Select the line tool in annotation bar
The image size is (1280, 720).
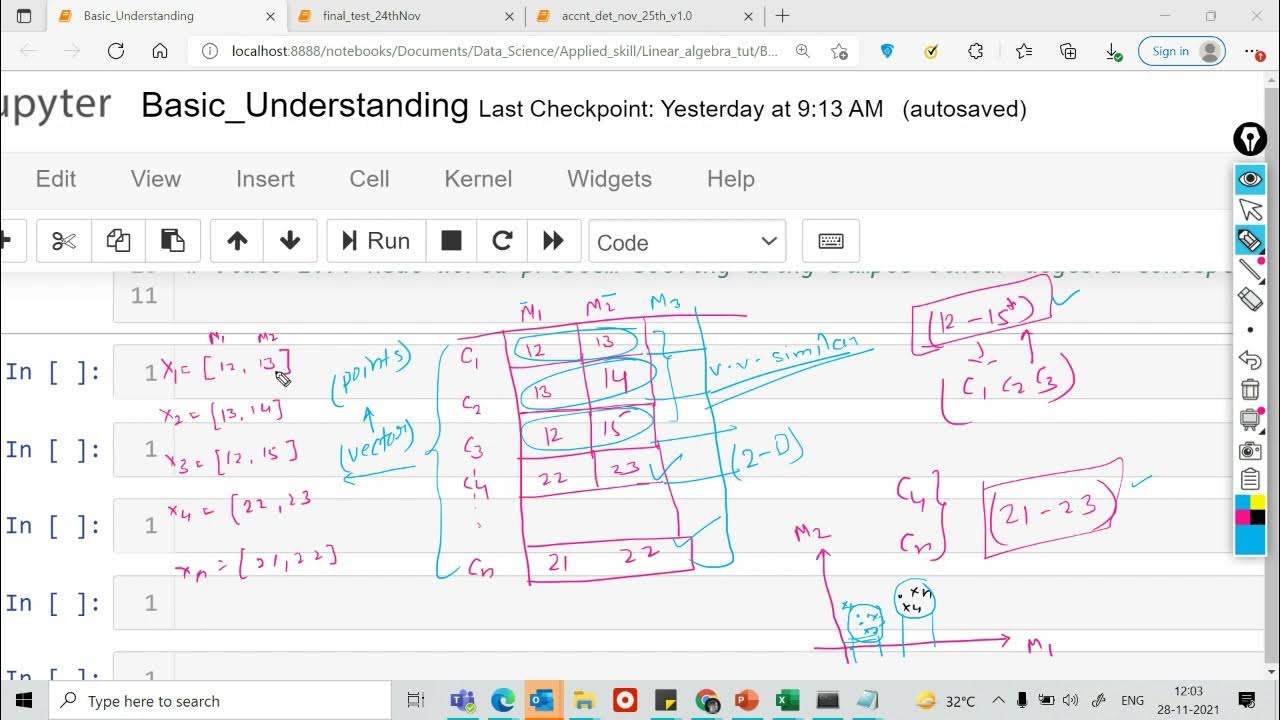tap(1250, 269)
